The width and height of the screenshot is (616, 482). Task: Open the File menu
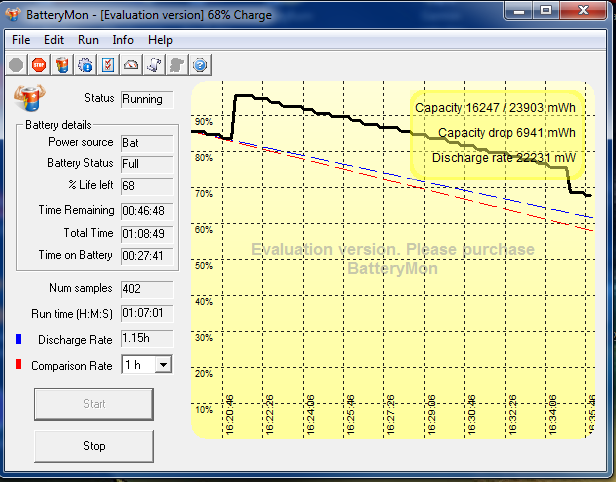[21, 40]
